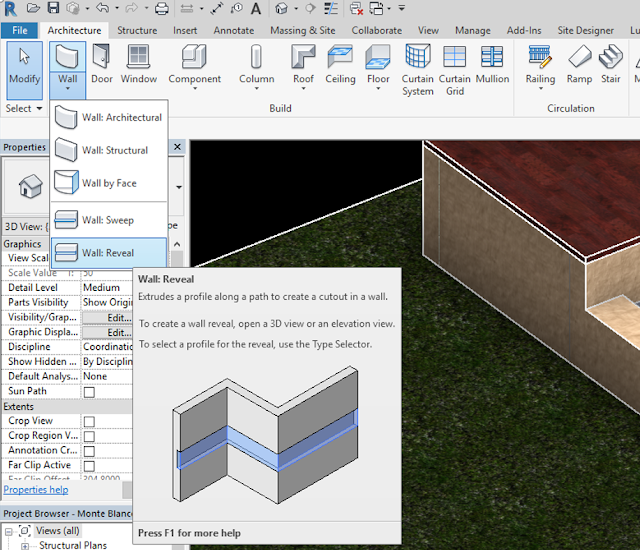Open the Roof dropdown arrow
Image resolution: width=640 pixels, height=550 pixels.
(x=303, y=88)
